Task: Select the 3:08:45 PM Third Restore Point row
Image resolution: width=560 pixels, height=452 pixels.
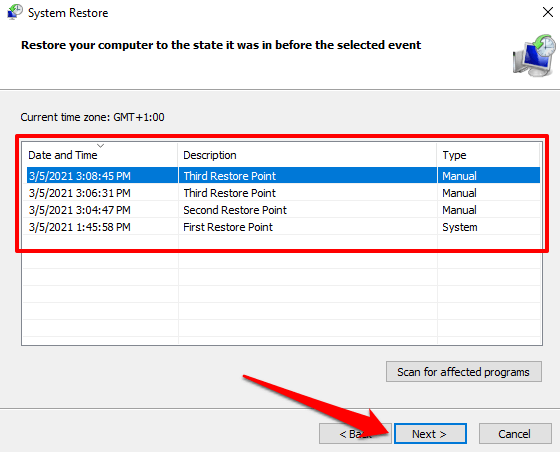Action: (283, 176)
